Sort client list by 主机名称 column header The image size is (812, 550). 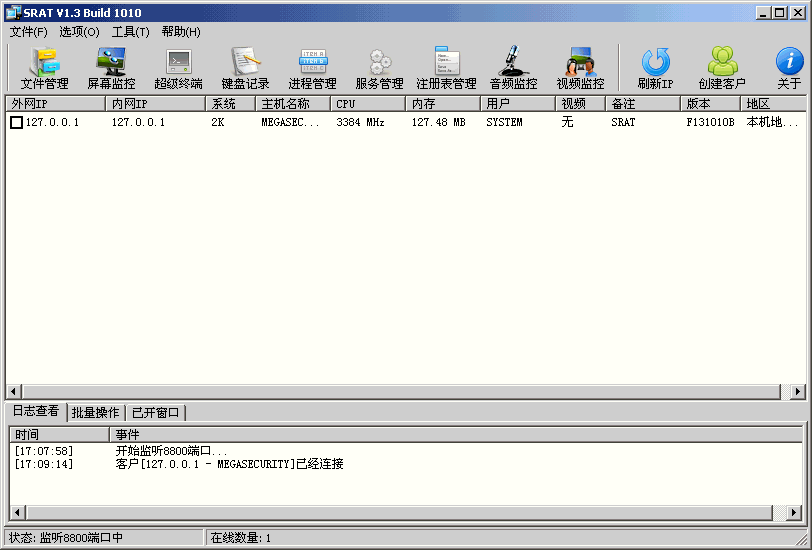285,104
